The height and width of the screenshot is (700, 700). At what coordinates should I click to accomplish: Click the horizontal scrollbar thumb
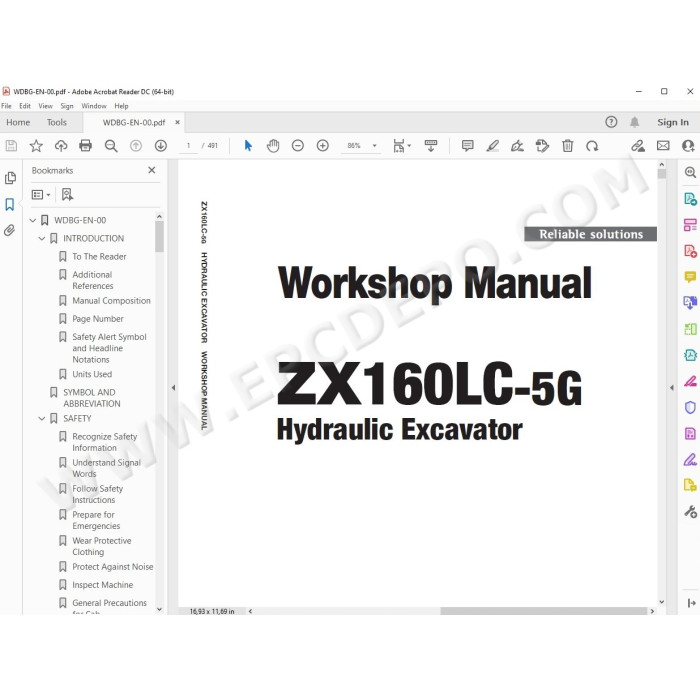point(544,611)
